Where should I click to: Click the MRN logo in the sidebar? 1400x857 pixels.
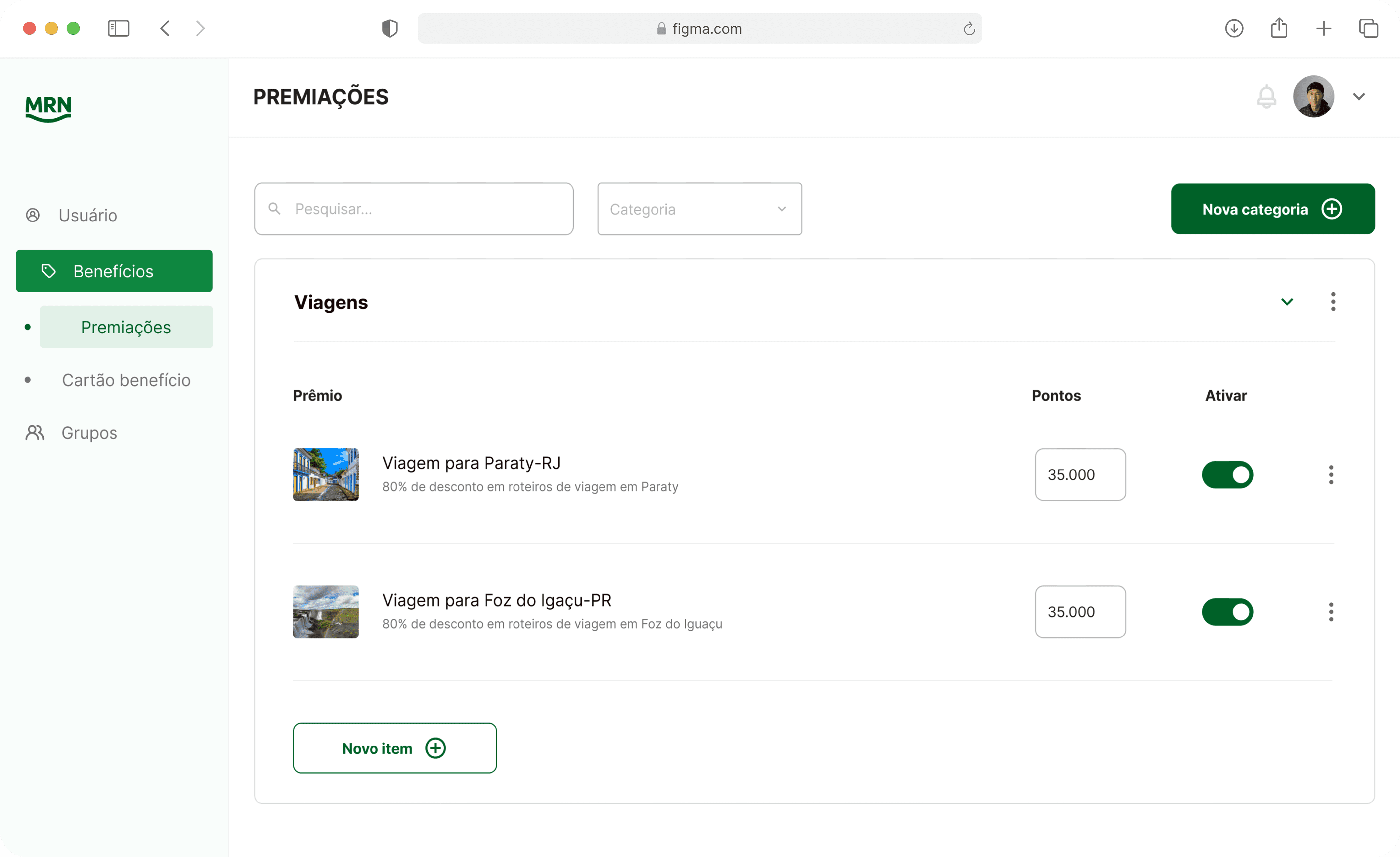click(48, 108)
